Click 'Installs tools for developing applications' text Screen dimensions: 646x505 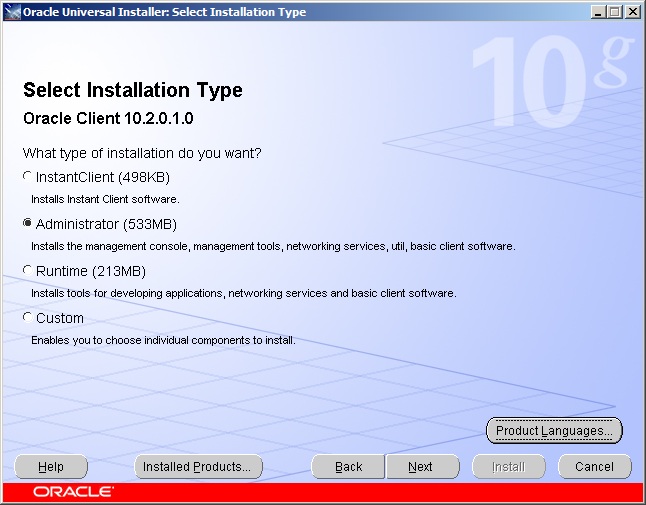[244, 293]
